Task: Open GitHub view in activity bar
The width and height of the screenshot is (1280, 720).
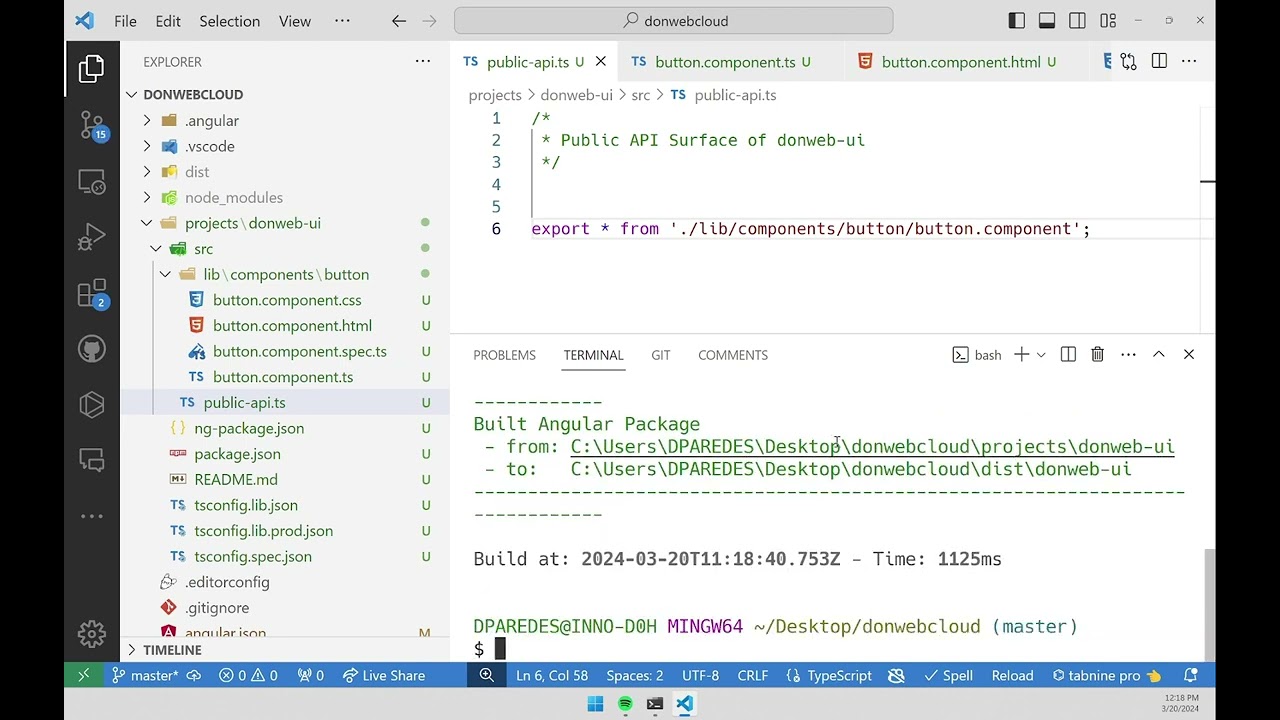Action: tap(91, 349)
